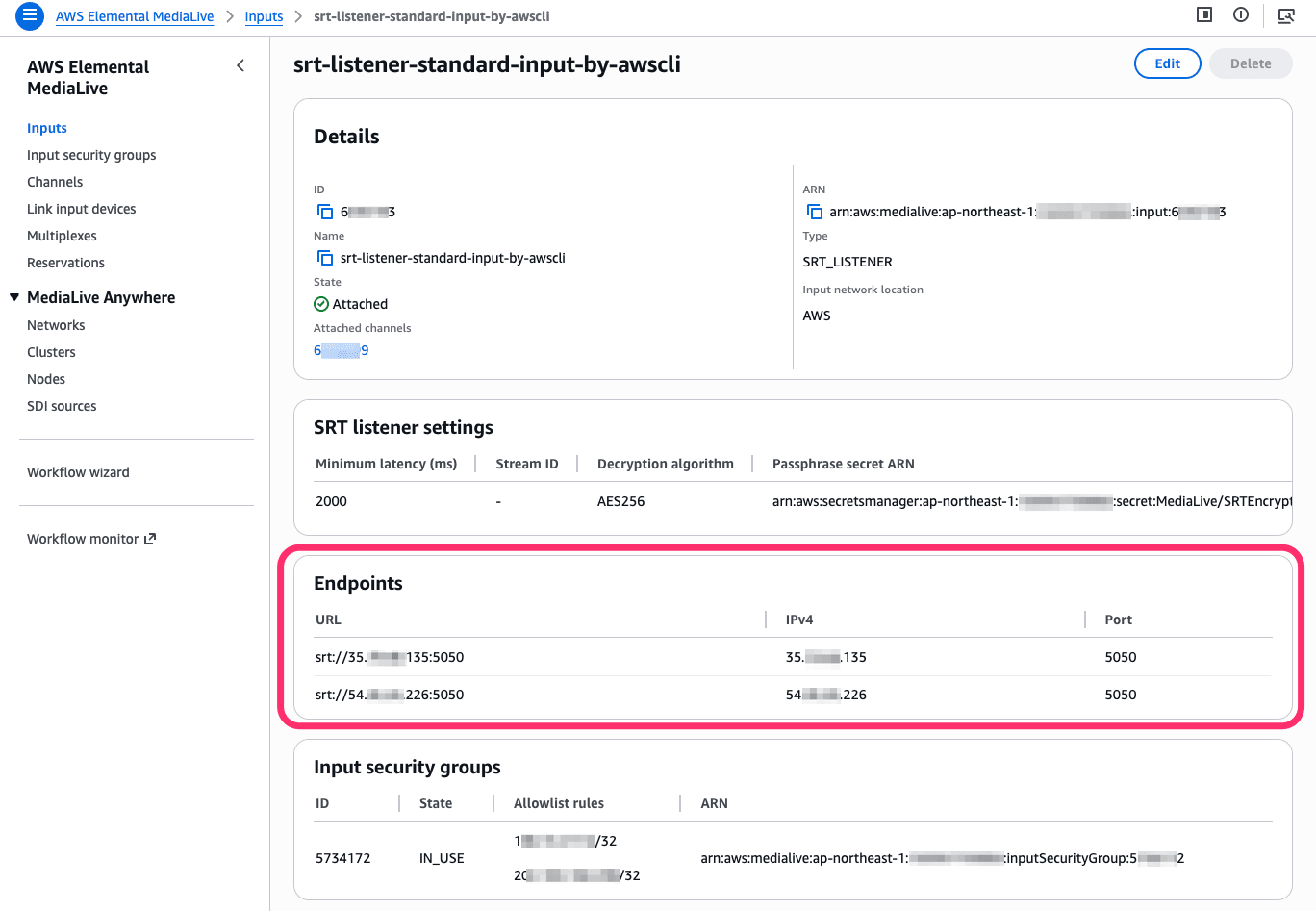Click security group ID 5734172
Screen dimensions: 1316x911
[x=343, y=858]
